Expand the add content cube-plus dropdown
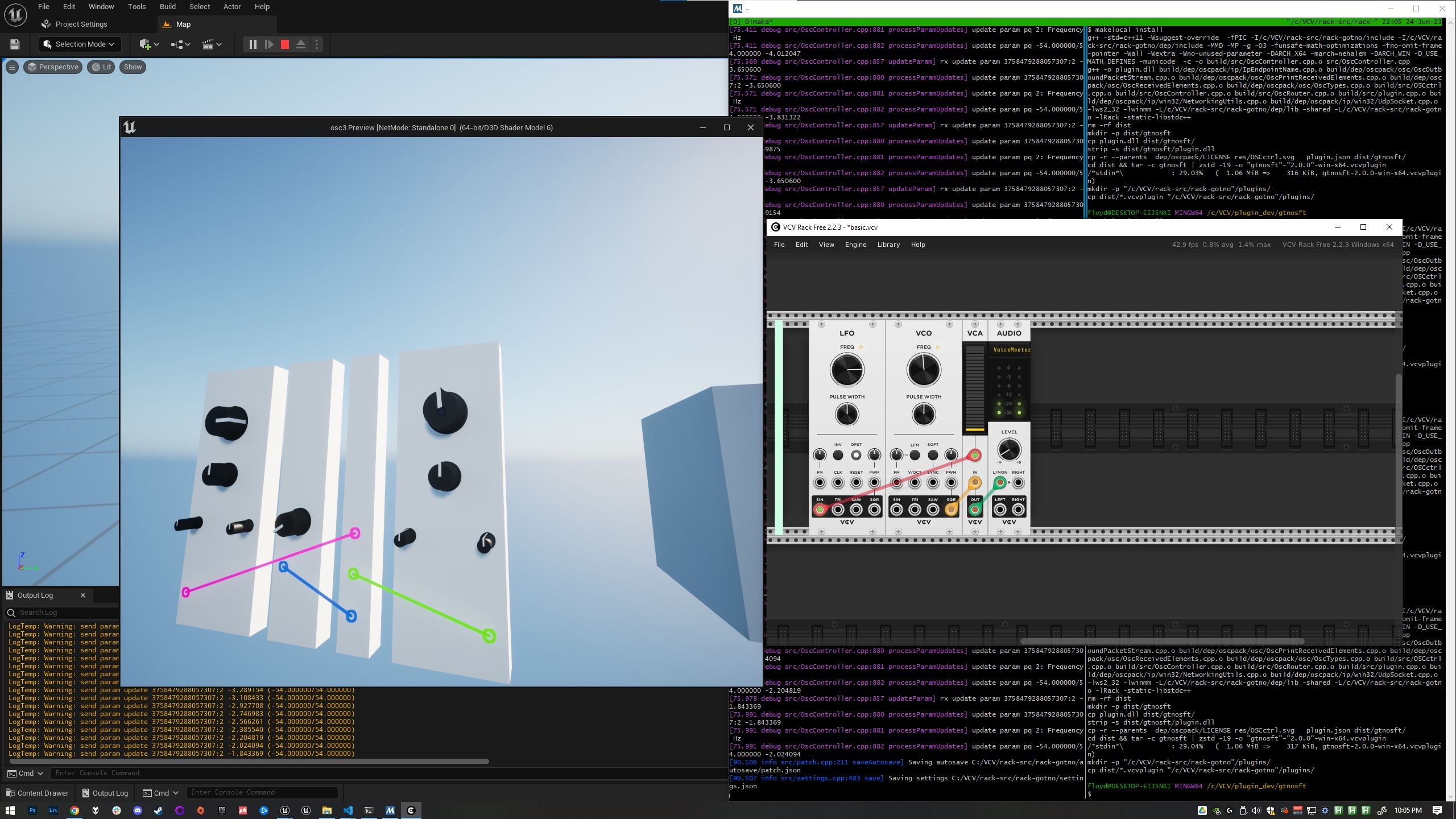 coord(149,44)
